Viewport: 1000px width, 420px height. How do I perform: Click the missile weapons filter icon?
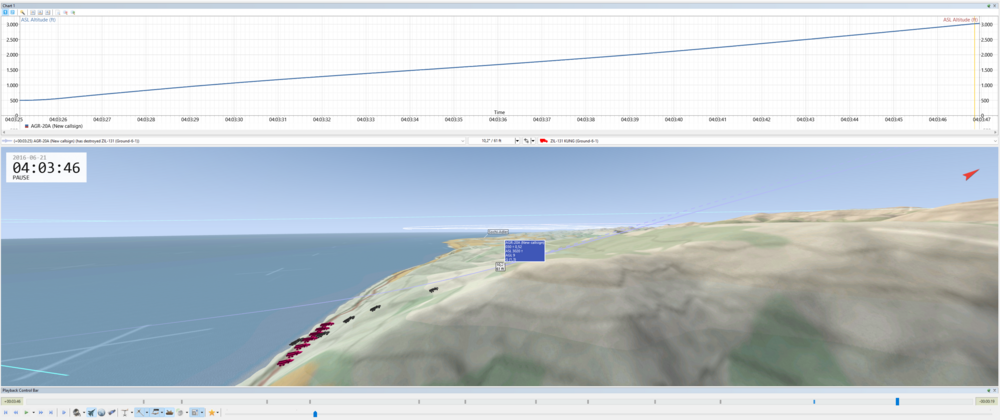pos(112,412)
